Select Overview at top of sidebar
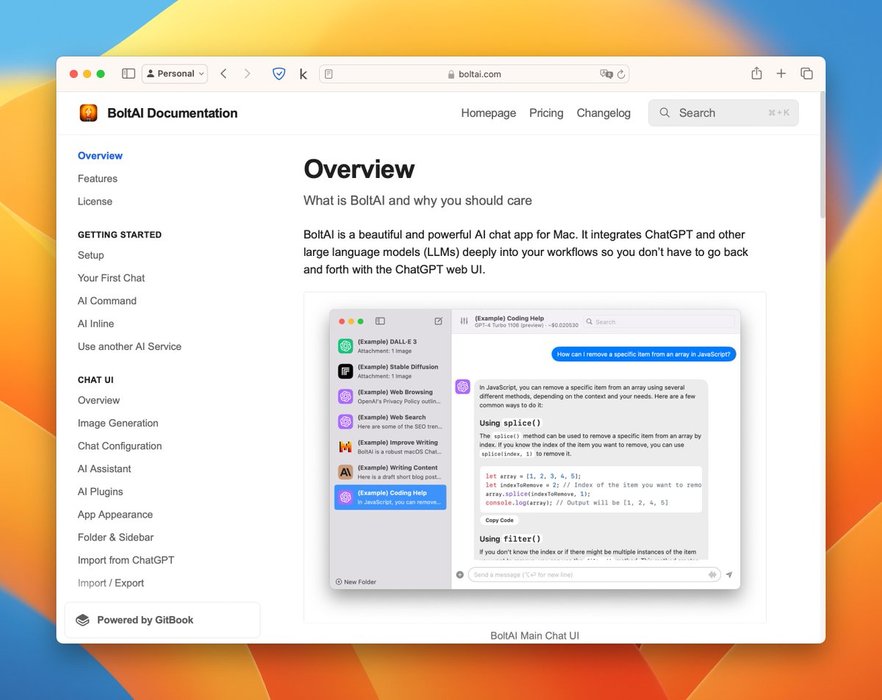 (100, 156)
